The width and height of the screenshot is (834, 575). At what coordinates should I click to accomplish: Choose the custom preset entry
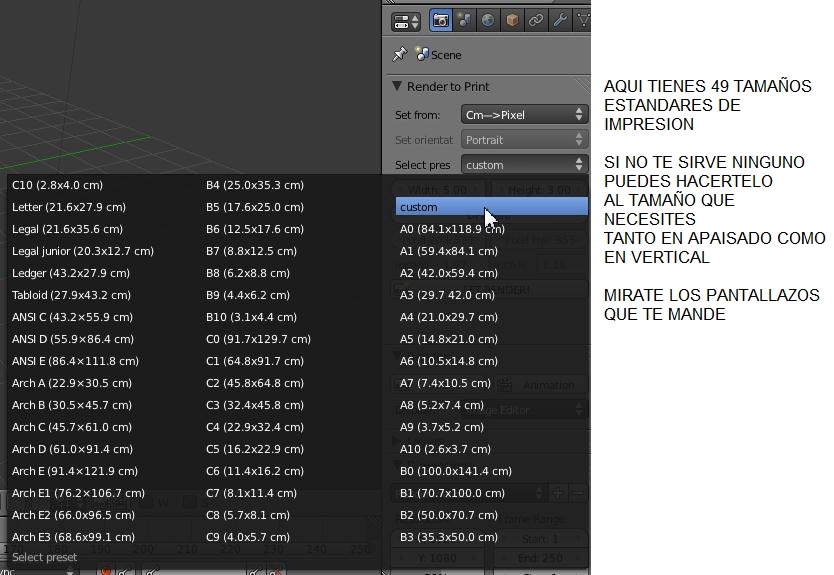(491, 207)
